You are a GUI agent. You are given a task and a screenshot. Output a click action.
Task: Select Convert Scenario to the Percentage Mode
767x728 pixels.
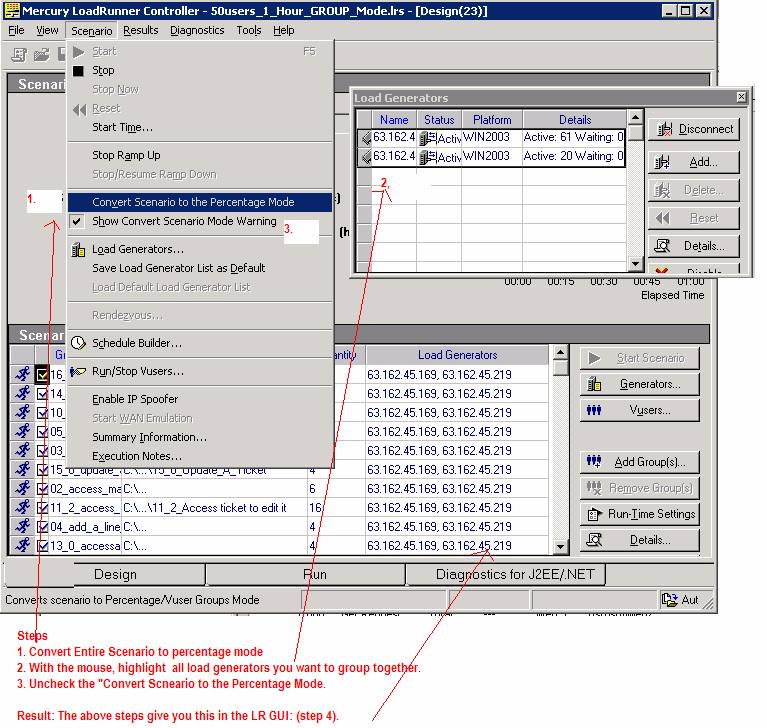[x=200, y=202]
